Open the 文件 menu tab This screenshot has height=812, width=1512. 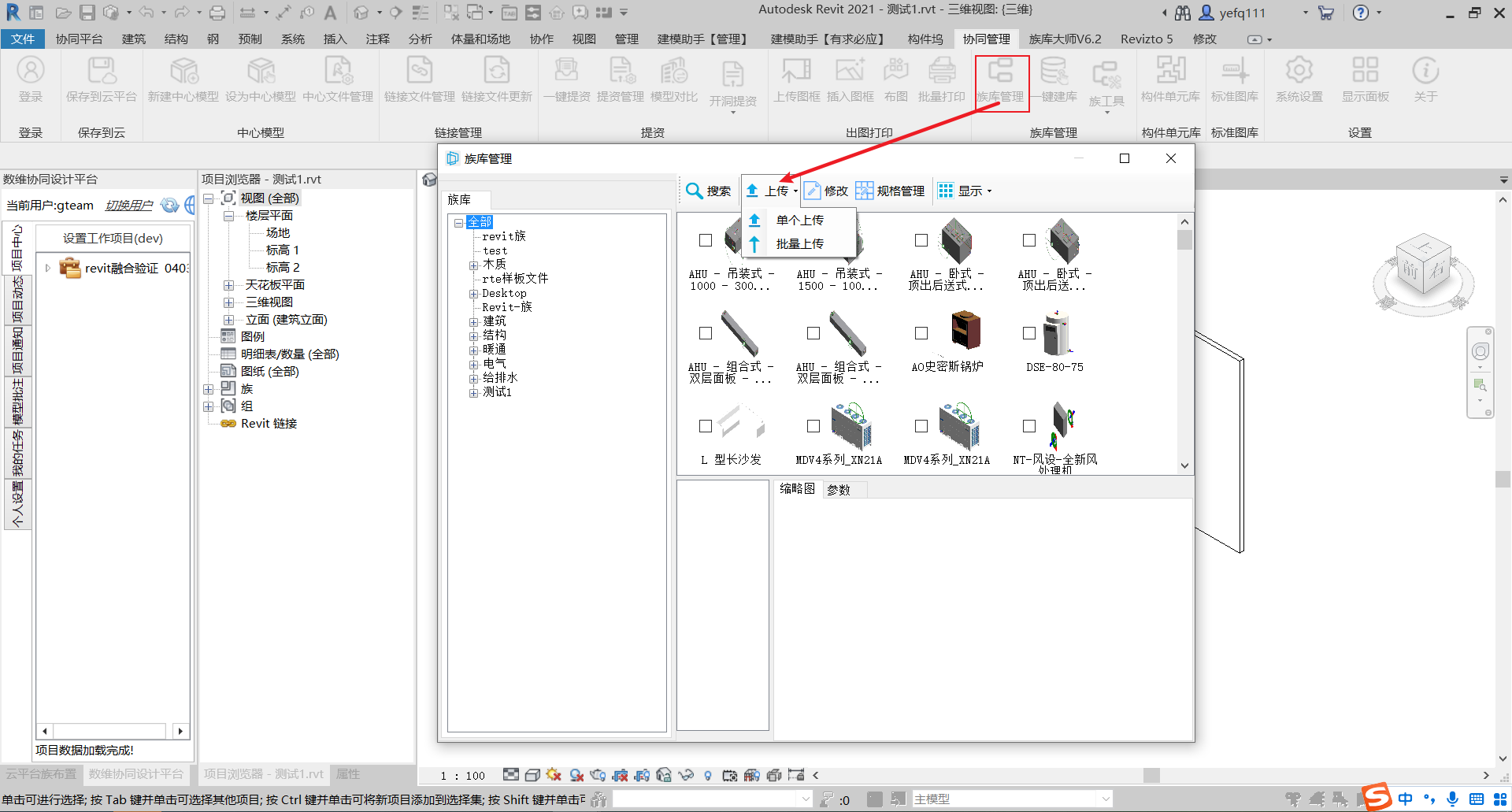click(x=23, y=39)
